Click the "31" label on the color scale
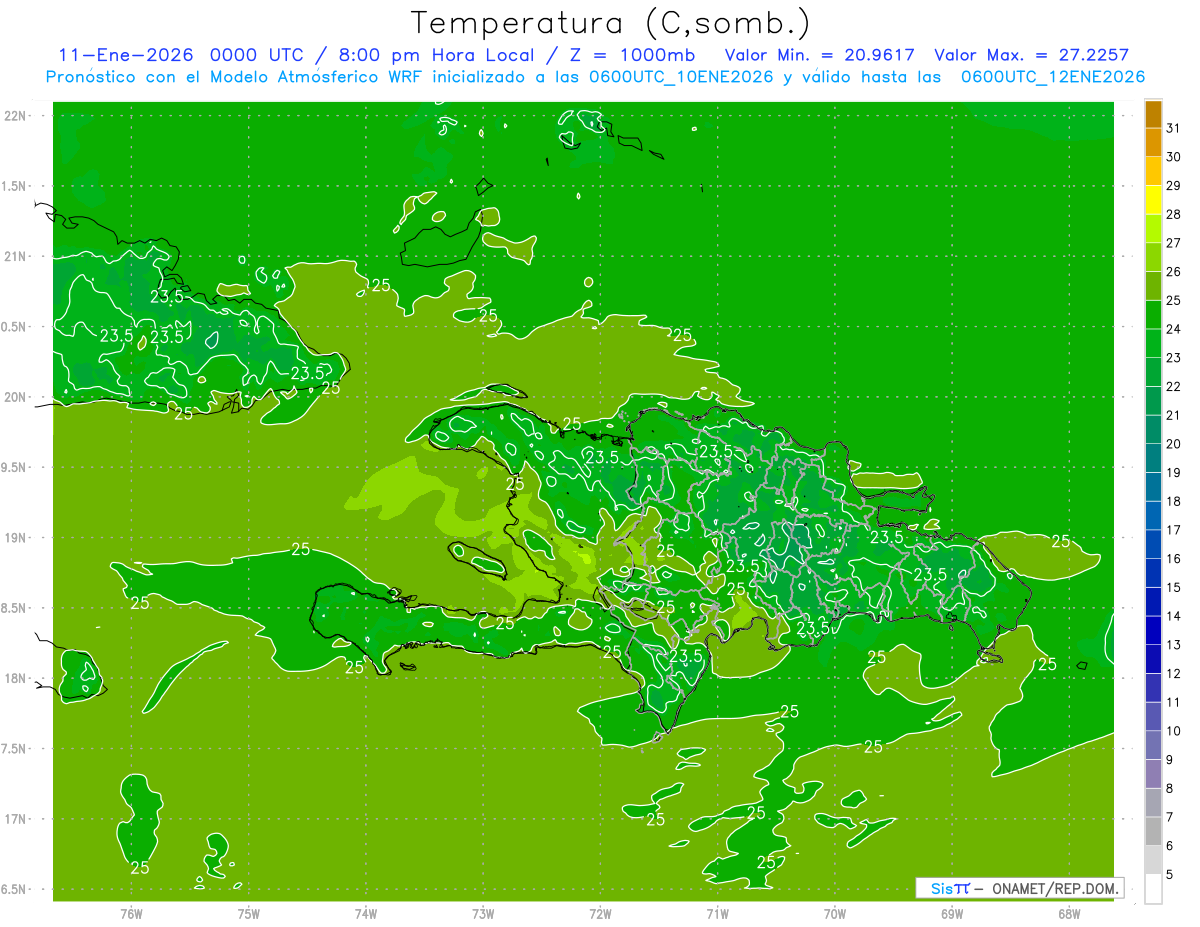 click(x=1174, y=128)
